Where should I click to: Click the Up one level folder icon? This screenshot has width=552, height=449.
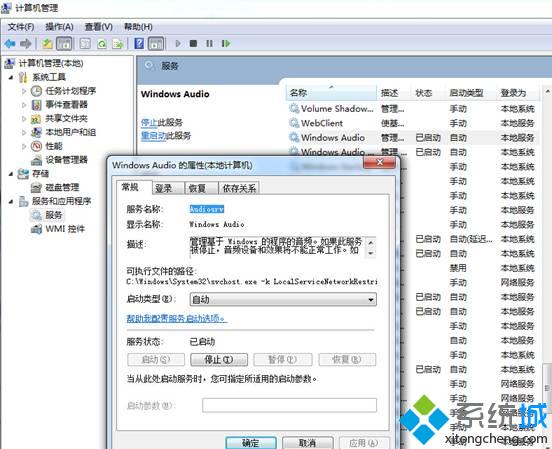(x=48, y=44)
